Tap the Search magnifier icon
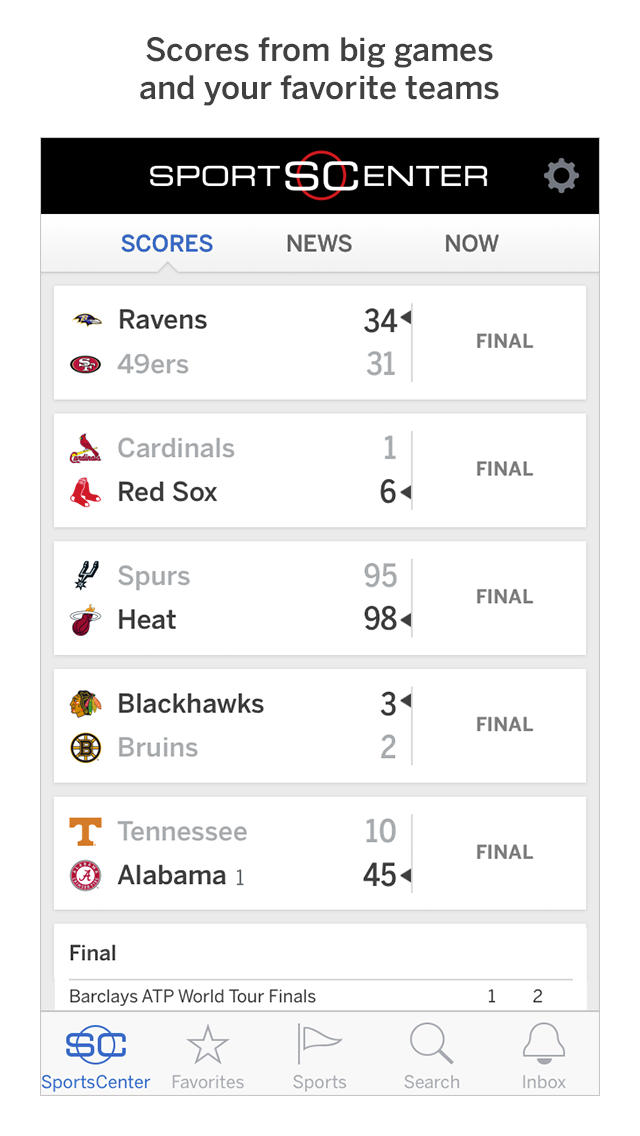Screen dimensions: 640x1136 click(x=432, y=1045)
